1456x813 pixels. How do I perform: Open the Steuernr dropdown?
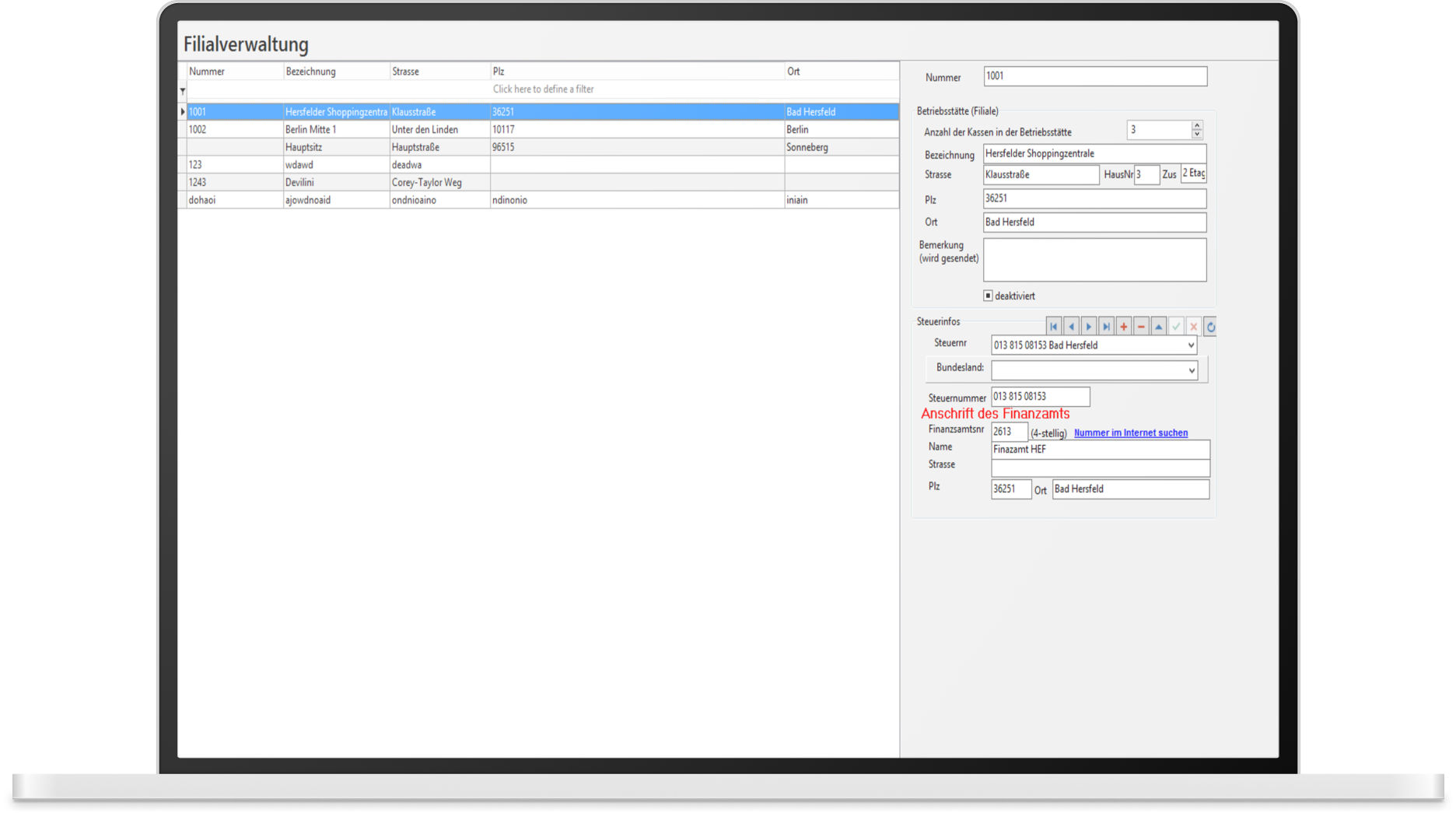[x=1191, y=345]
